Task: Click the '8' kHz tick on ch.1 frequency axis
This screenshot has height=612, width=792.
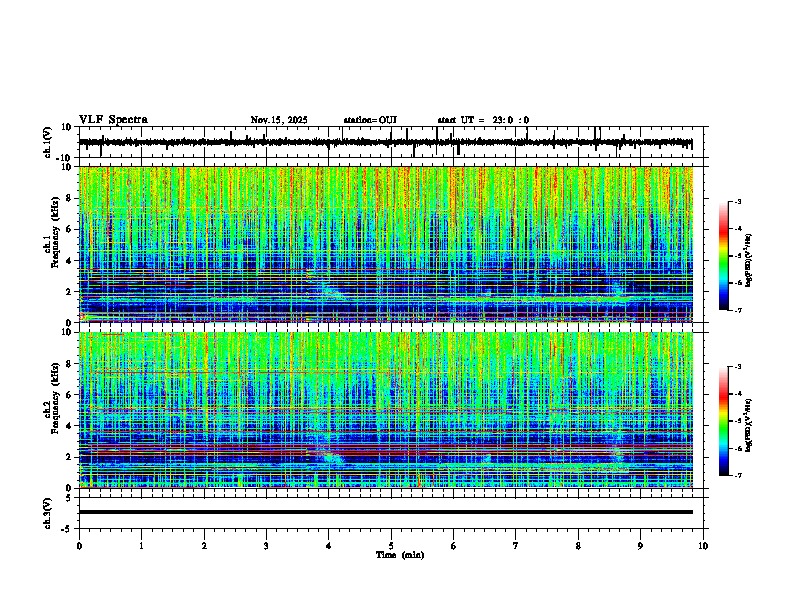Action: click(x=71, y=198)
